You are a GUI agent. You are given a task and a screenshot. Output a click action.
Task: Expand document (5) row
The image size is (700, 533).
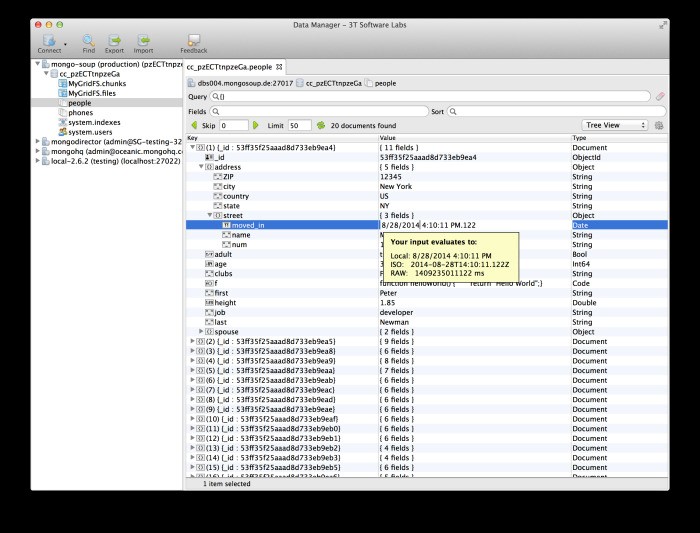click(x=192, y=370)
